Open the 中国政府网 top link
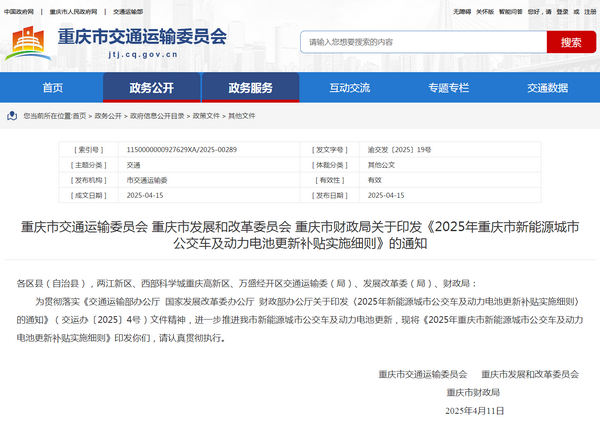 19,11
